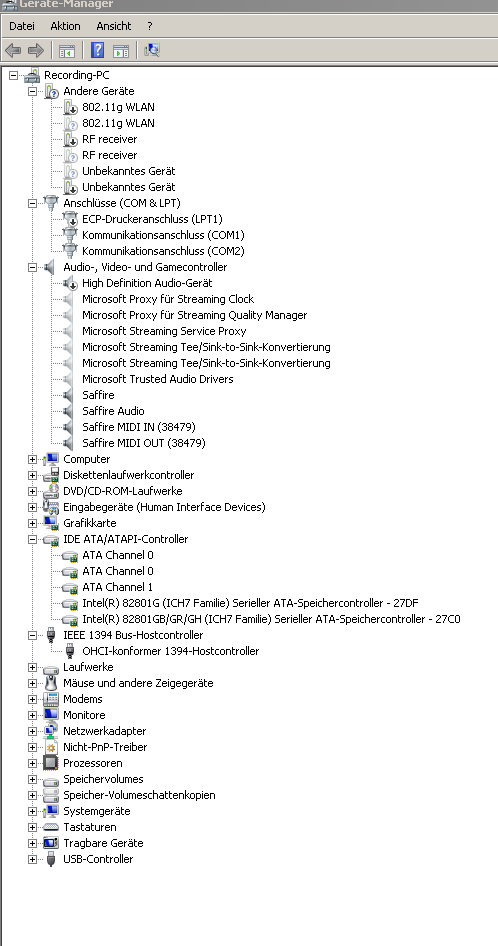The width and height of the screenshot is (498, 946).
Task: Open the Ansicht menu
Action: tap(113, 26)
